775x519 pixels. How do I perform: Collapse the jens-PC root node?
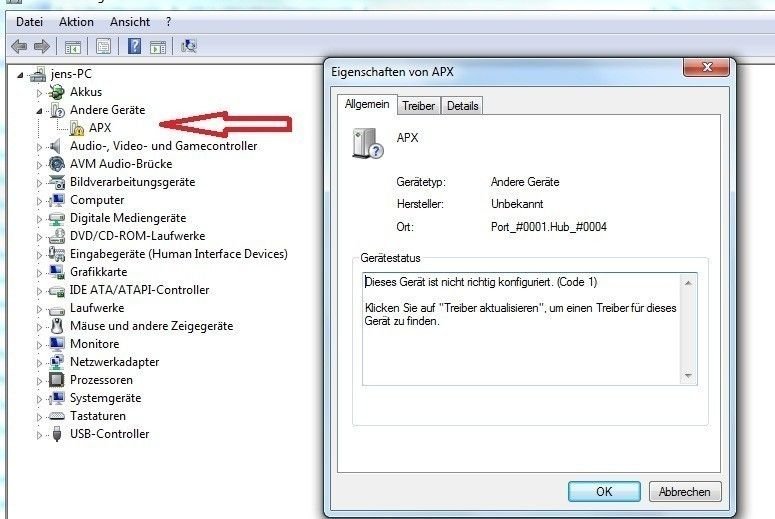click(20, 75)
